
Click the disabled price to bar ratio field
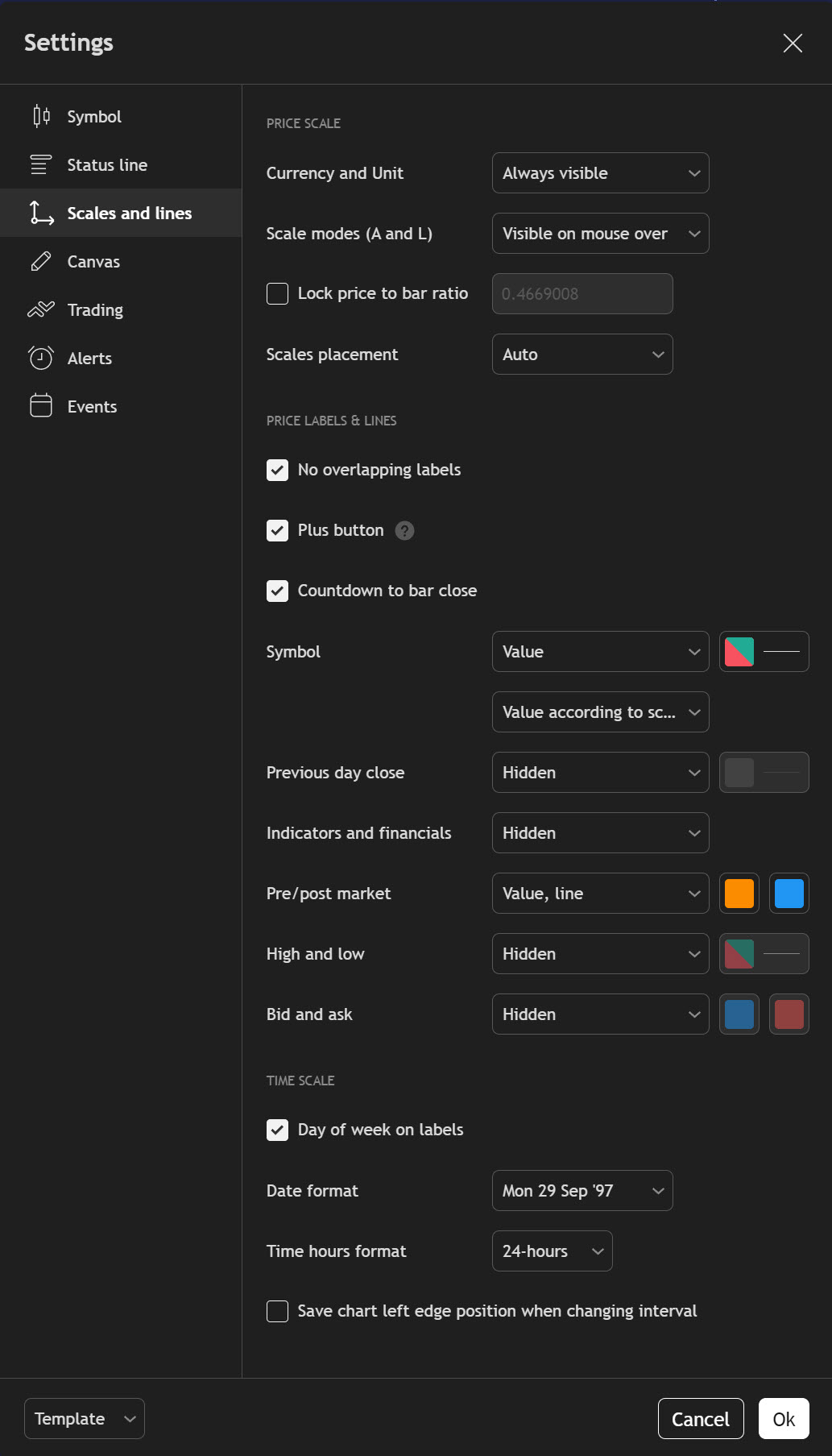582,294
